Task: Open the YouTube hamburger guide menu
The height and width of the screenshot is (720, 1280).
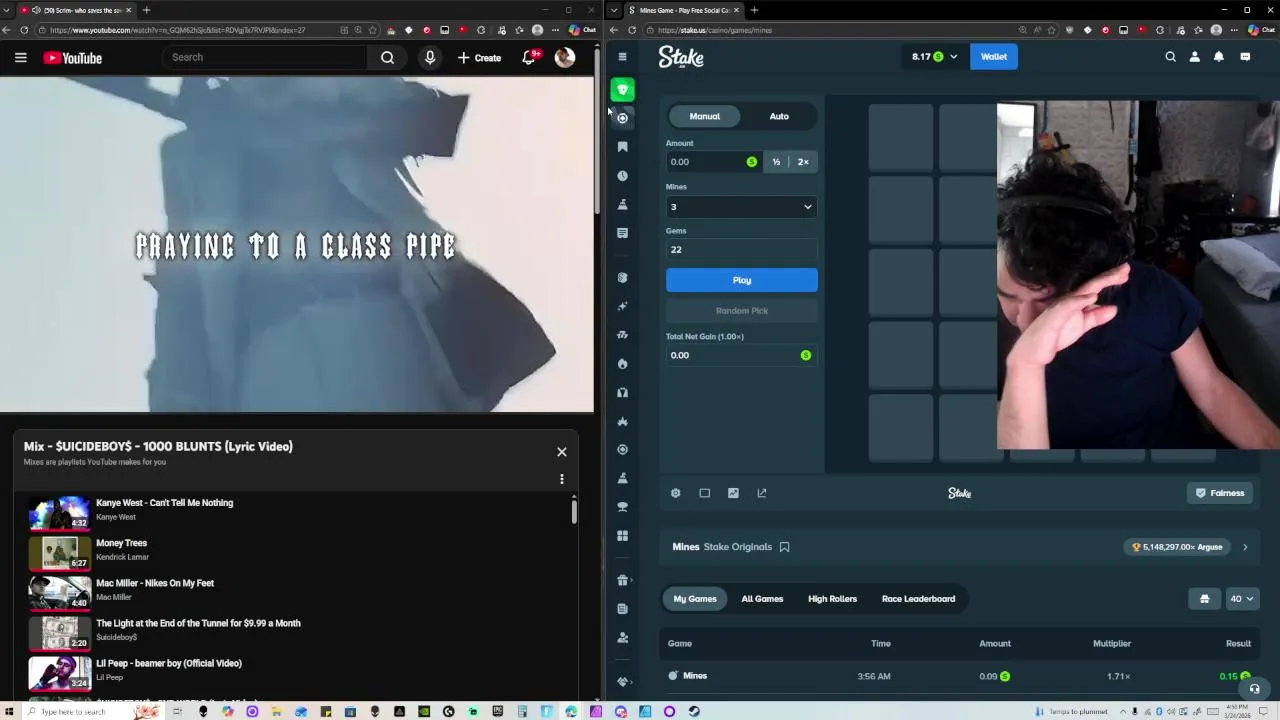Action: click(20, 58)
